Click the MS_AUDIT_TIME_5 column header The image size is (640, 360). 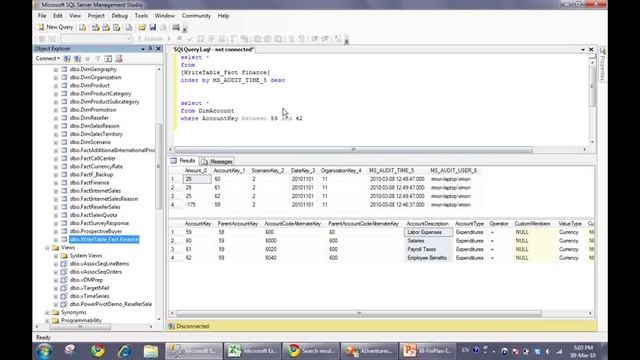pyautogui.click(x=391, y=171)
